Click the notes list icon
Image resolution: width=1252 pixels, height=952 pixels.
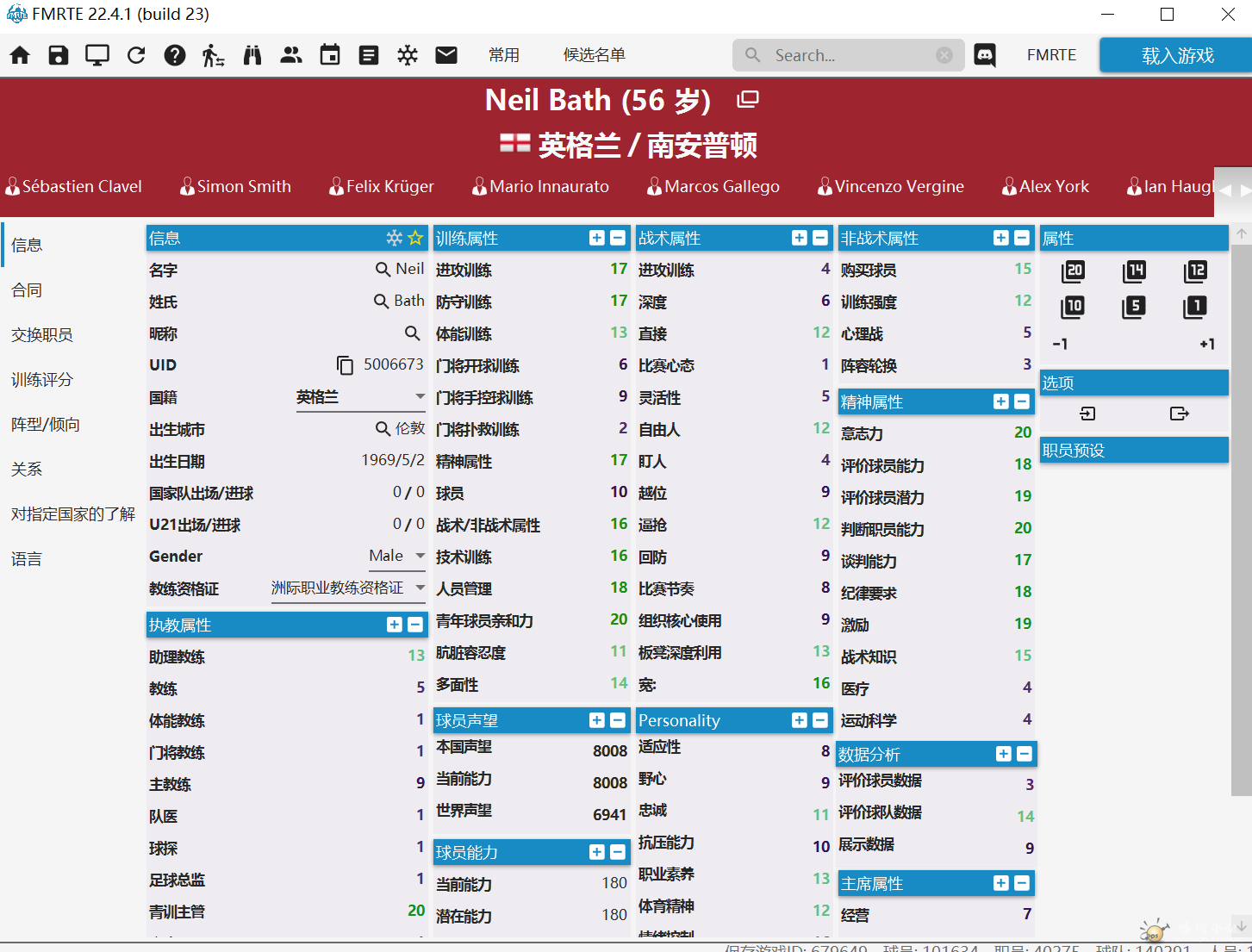coord(369,55)
